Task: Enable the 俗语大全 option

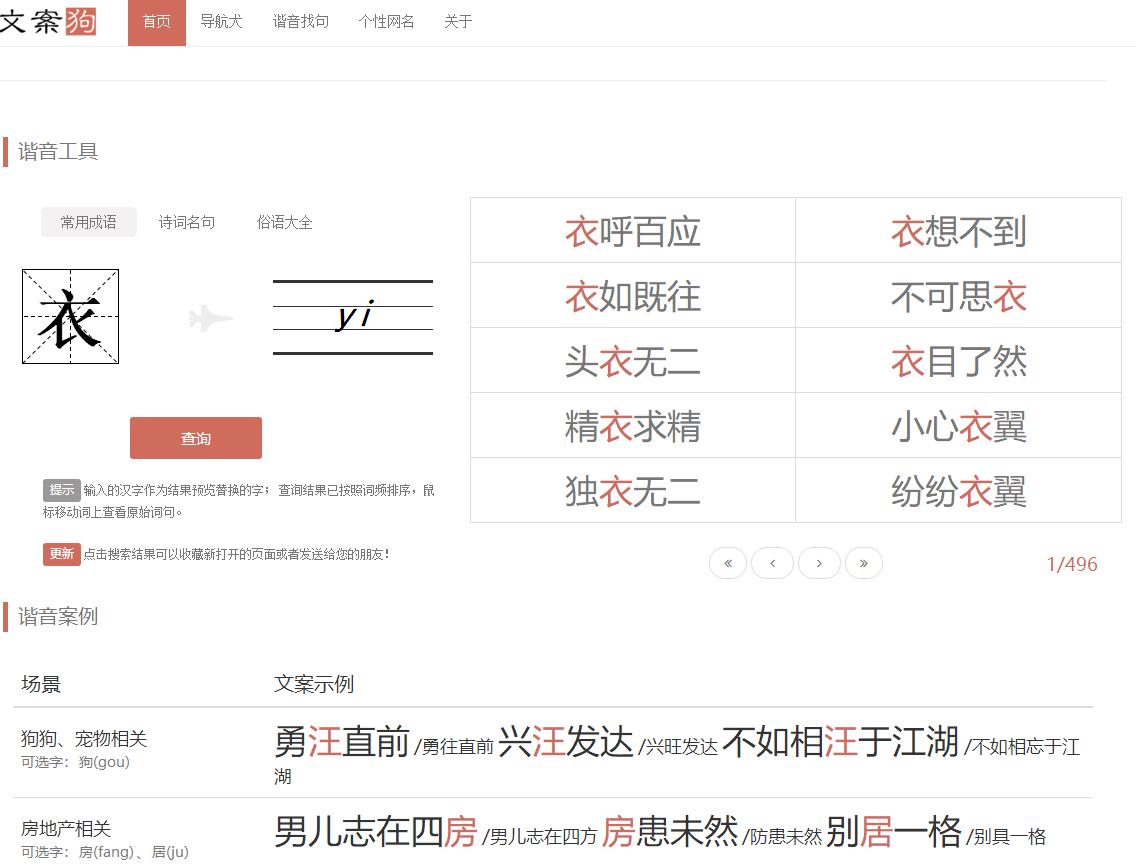Action: click(285, 222)
